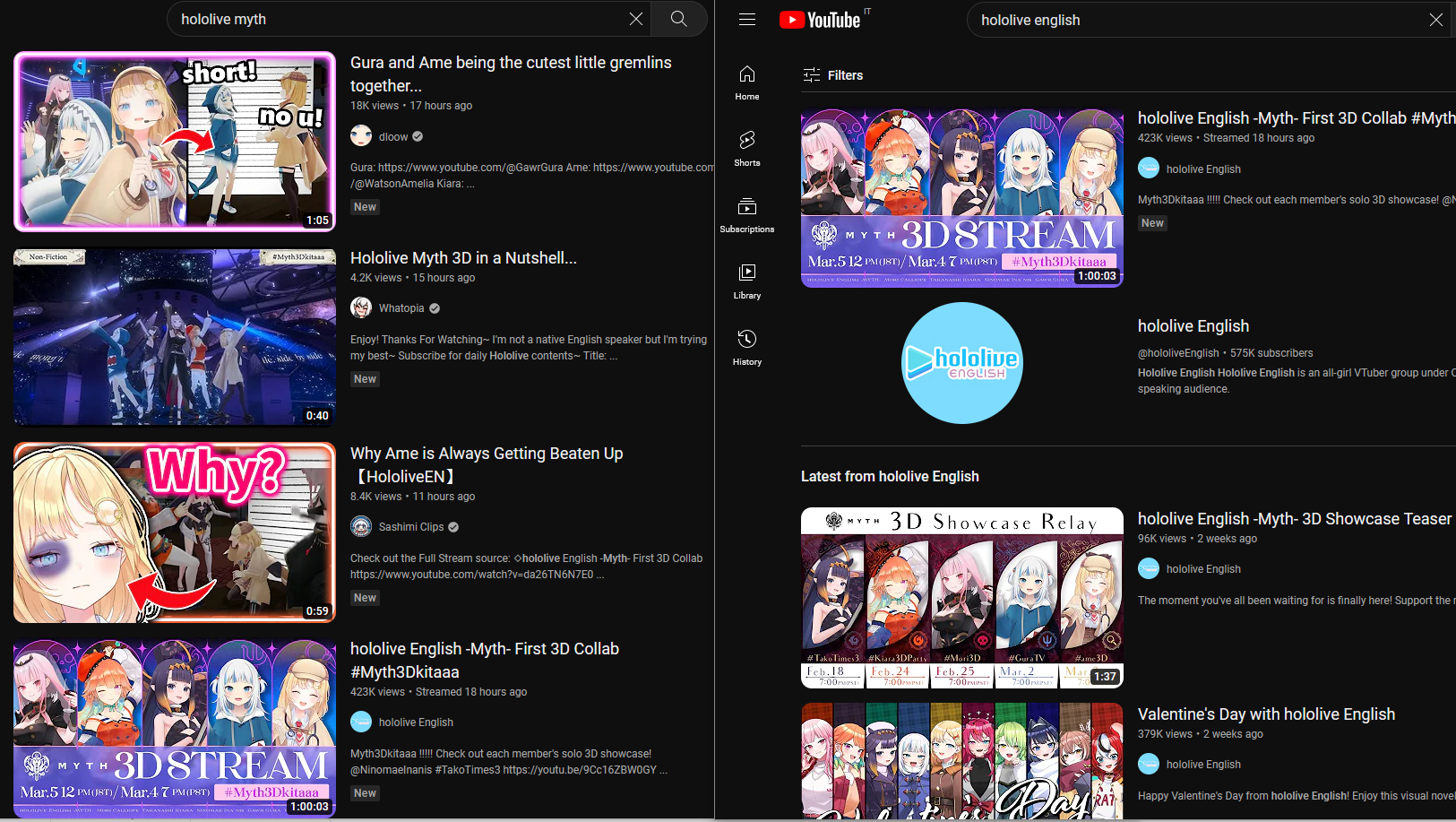The image size is (1456, 822).
Task: Open Library in the sidebar
Action: (x=747, y=281)
